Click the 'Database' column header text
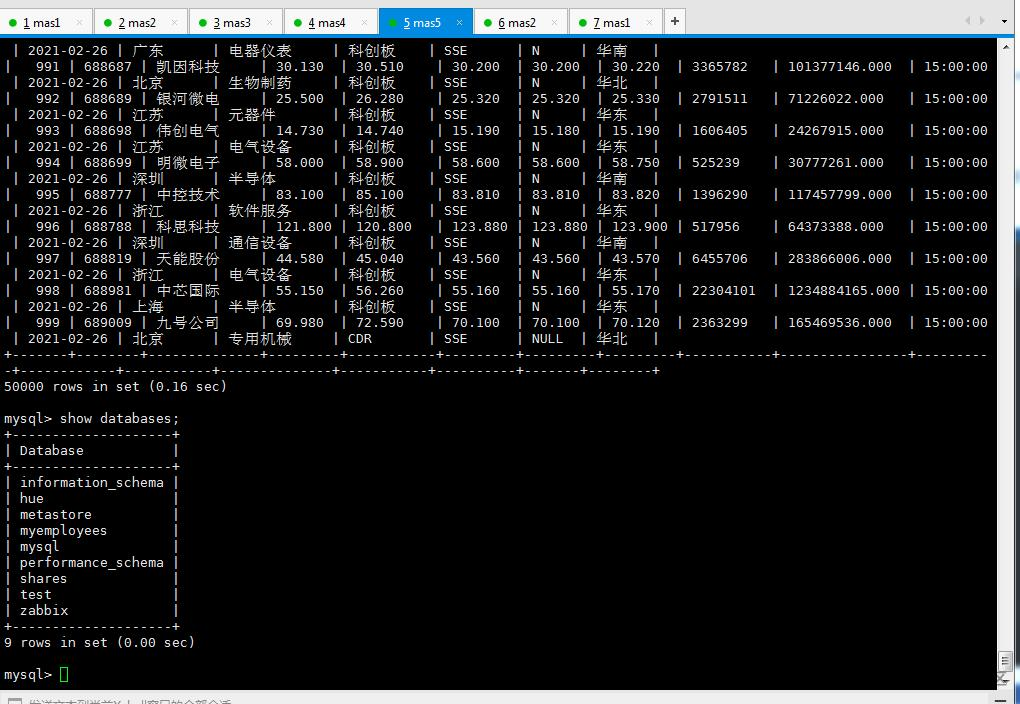The width and height of the screenshot is (1020, 704). (x=51, y=450)
